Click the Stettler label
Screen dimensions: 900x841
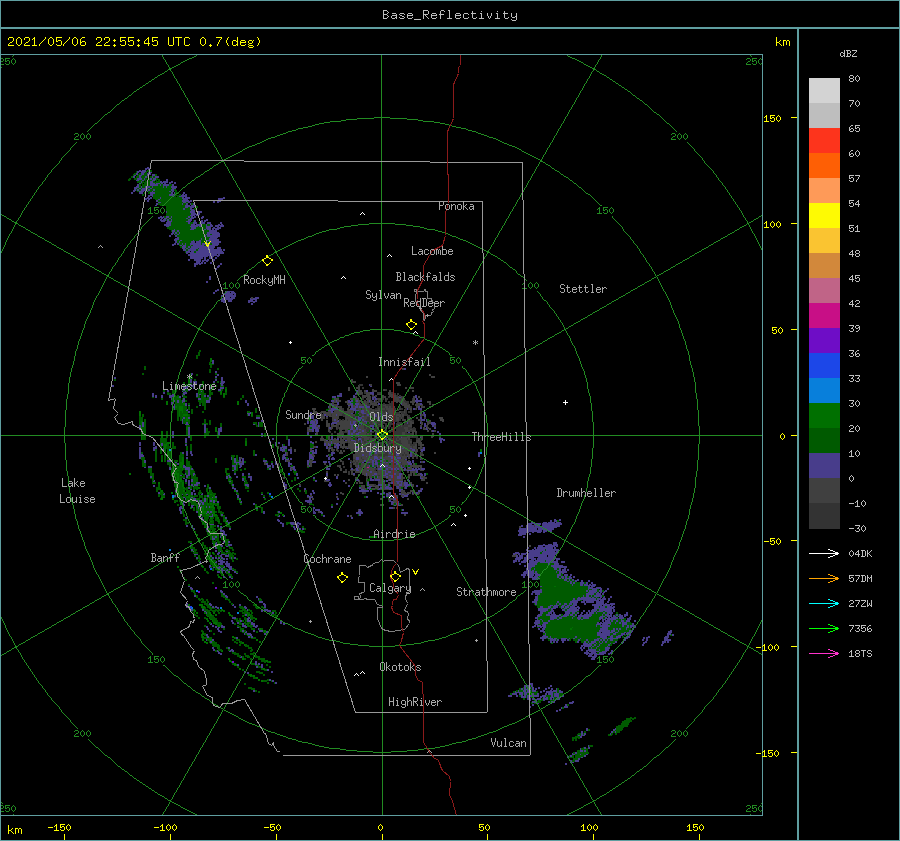point(583,289)
